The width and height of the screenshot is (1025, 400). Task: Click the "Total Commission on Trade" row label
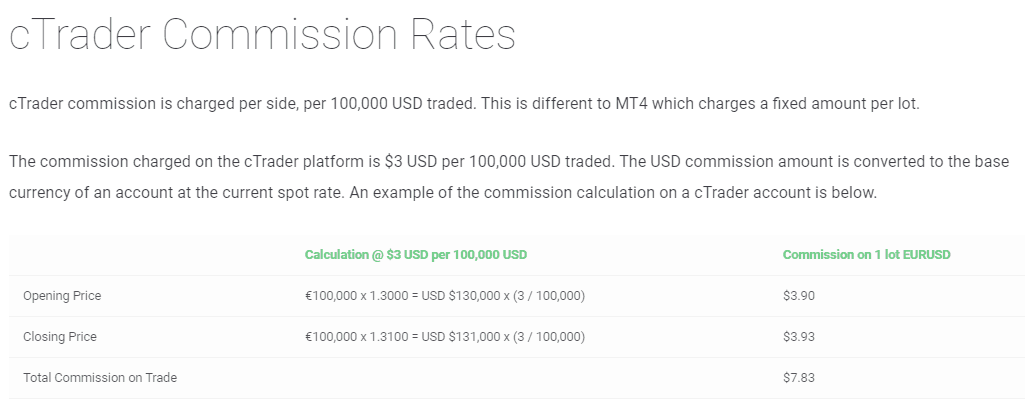pos(100,378)
